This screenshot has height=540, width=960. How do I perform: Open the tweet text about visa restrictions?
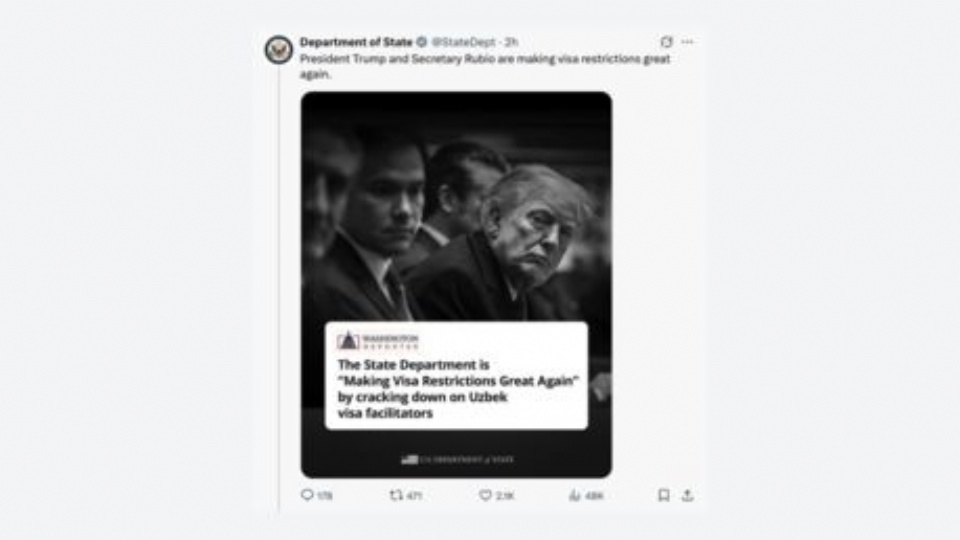click(x=484, y=66)
